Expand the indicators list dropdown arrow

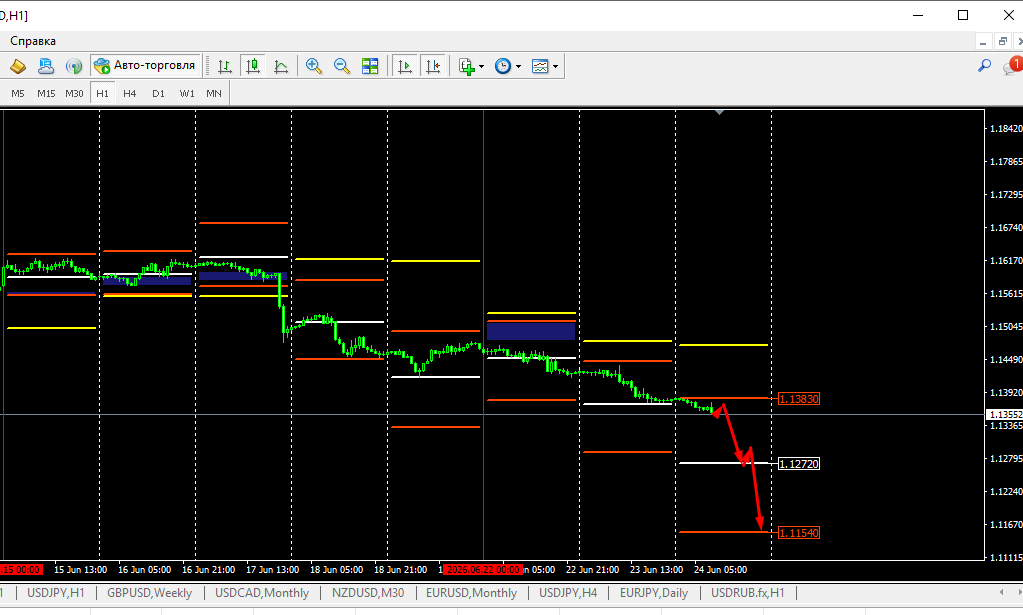coord(481,66)
